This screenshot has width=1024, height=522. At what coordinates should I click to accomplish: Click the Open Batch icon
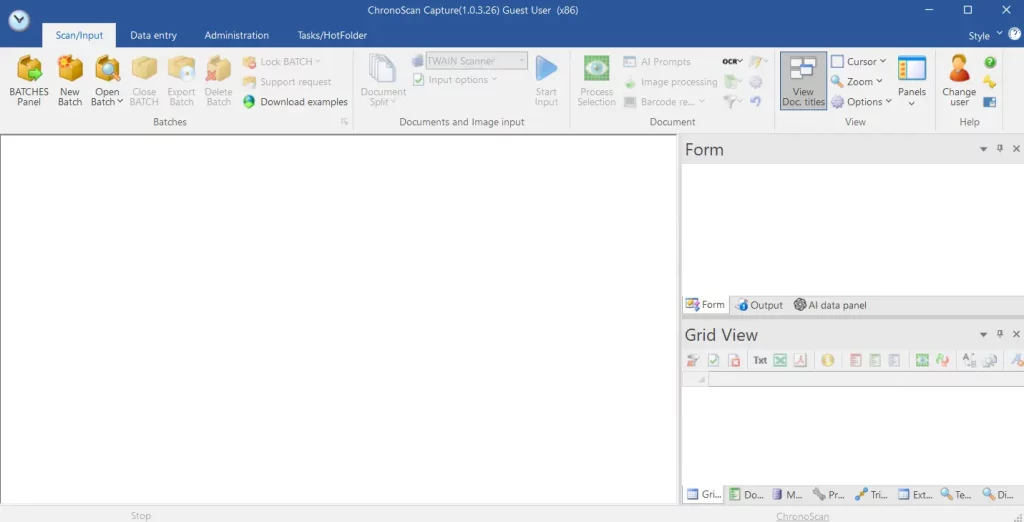coord(107,69)
